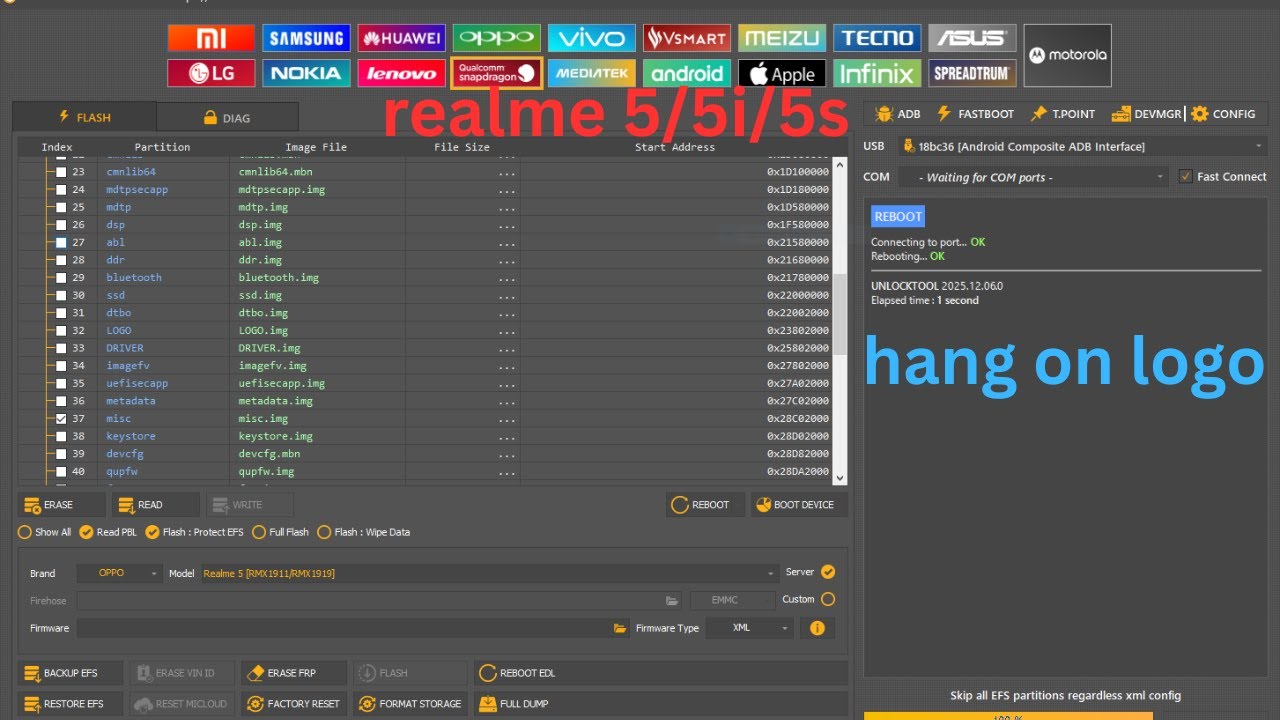Image resolution: width=1280 pixels, height=720 pixels.
Task: Select the Lenovo brand logo
Action: [401, 73]
